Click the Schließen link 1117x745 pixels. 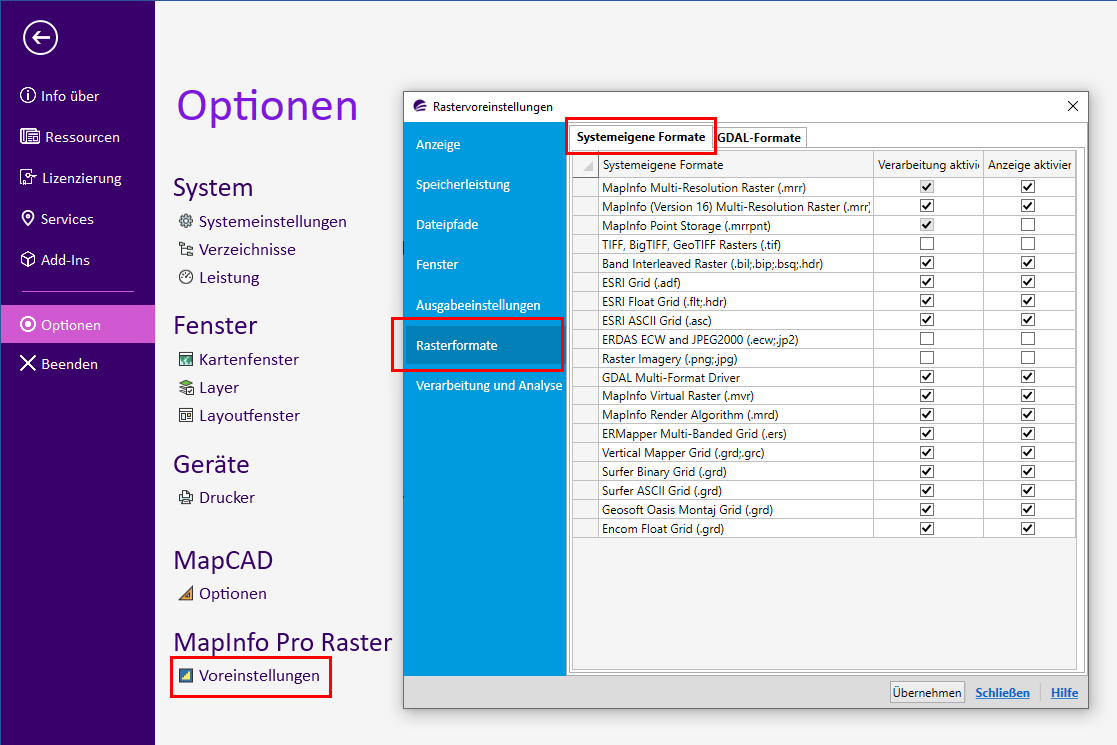click(1002, 693)
